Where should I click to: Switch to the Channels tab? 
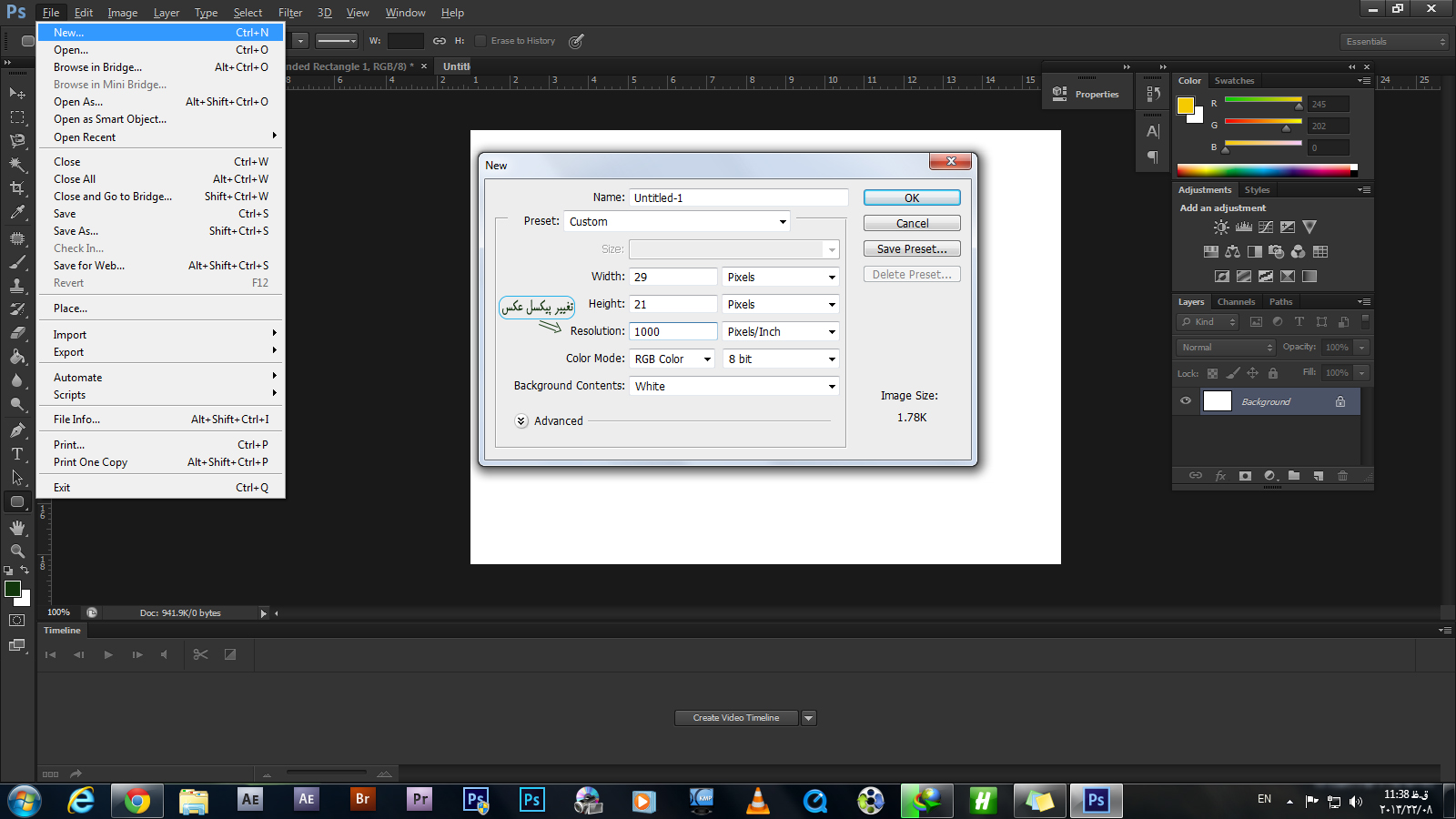1236,302
